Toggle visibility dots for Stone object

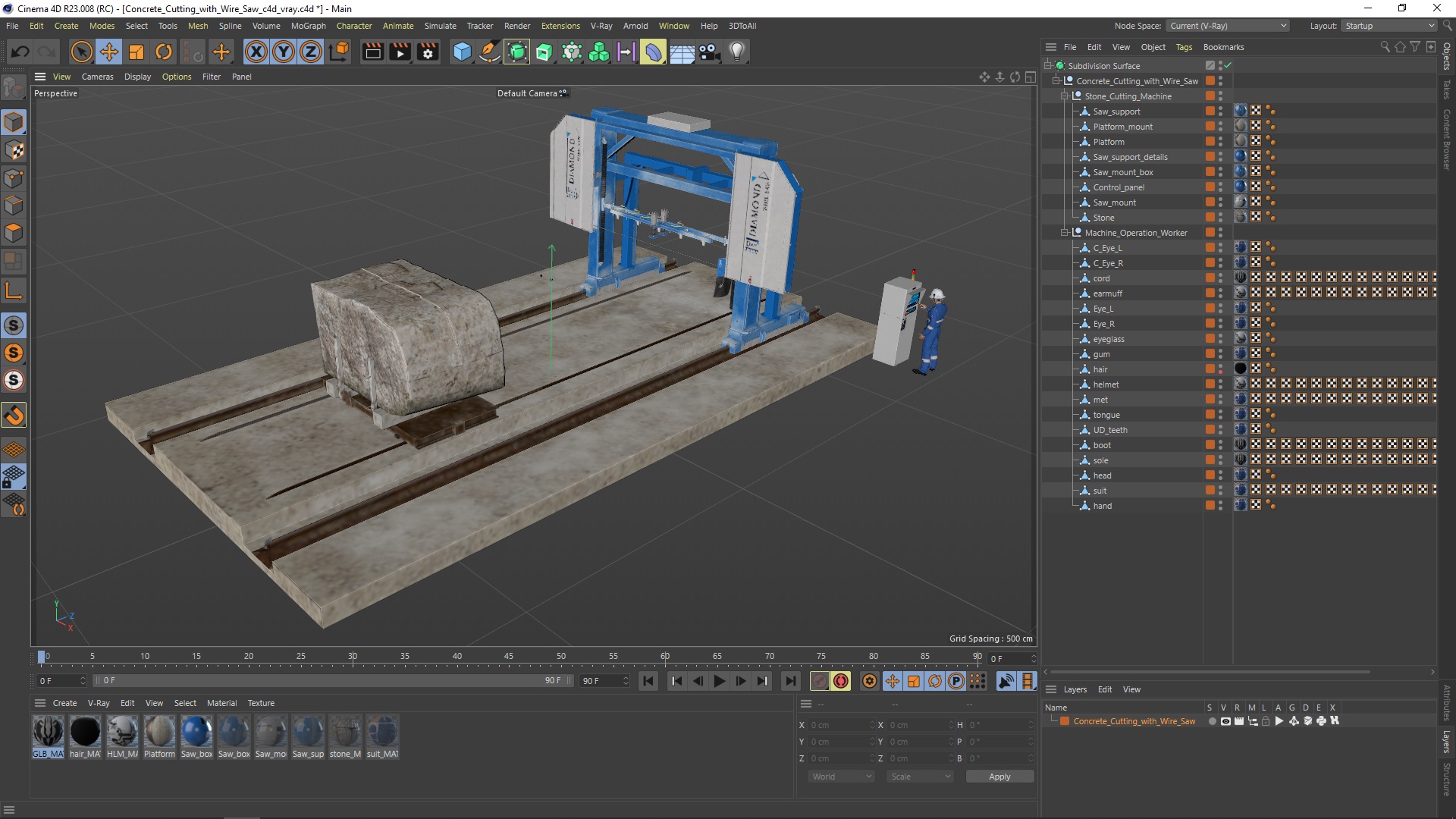(1220, 218)
